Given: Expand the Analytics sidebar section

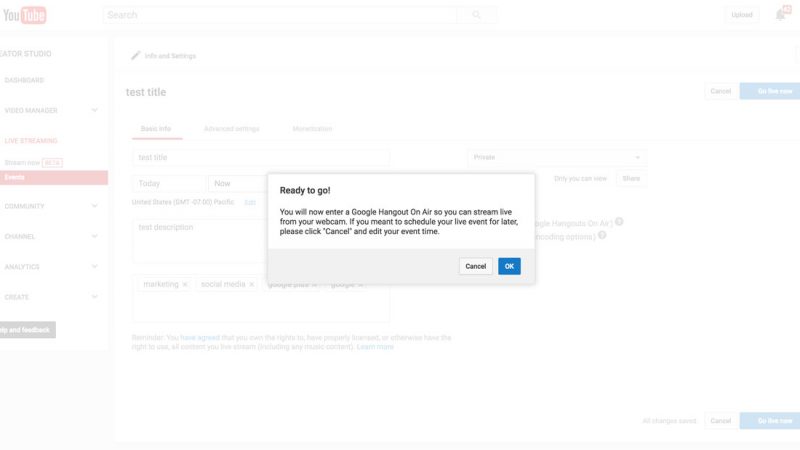Looking at the screenshot, I should point(94,267).
